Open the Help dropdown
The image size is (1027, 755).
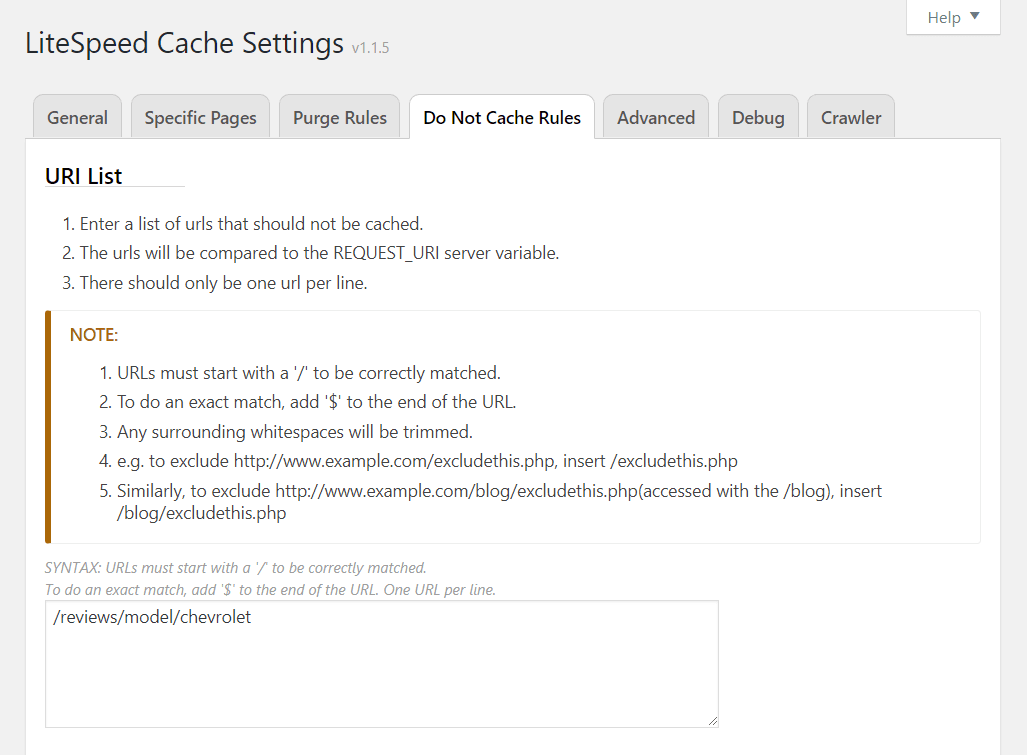[953, 18]
